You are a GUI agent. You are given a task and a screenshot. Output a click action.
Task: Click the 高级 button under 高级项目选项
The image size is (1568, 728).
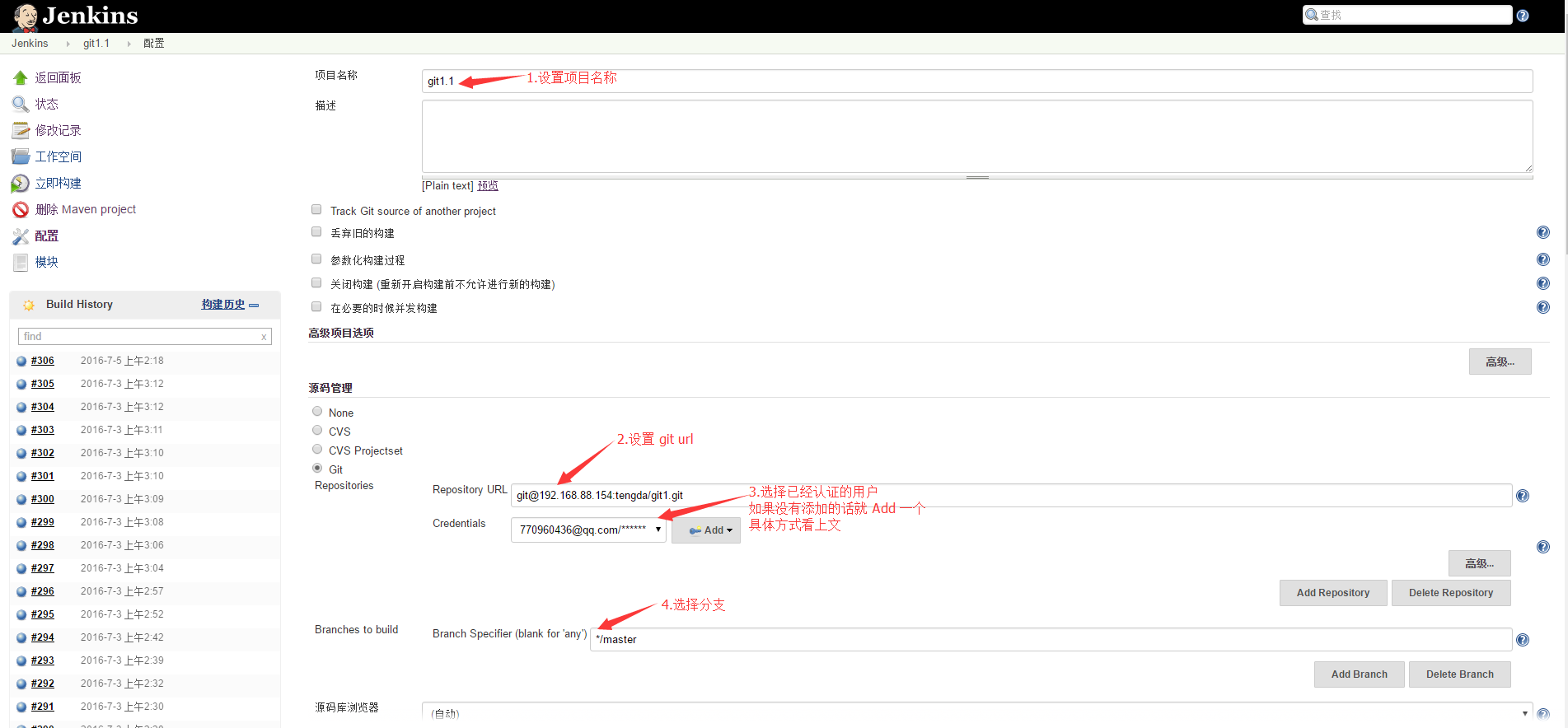[1500, 362]
